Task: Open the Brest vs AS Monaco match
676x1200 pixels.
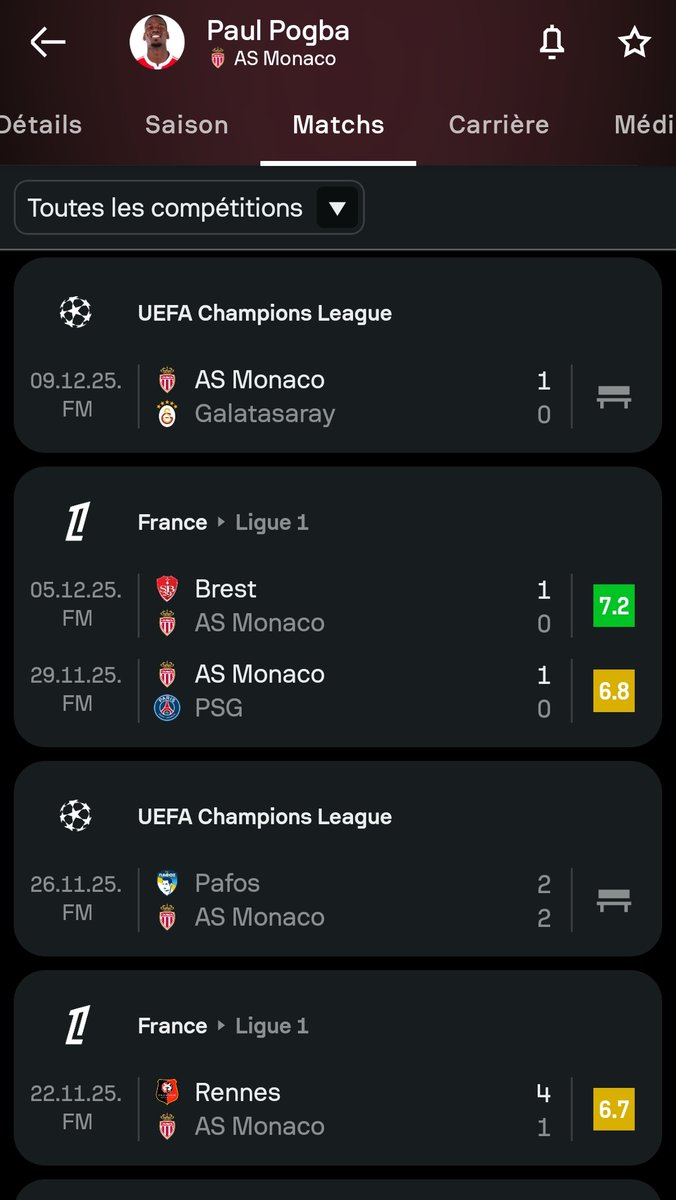Action: pyautogui.click(x=338, y=606)
